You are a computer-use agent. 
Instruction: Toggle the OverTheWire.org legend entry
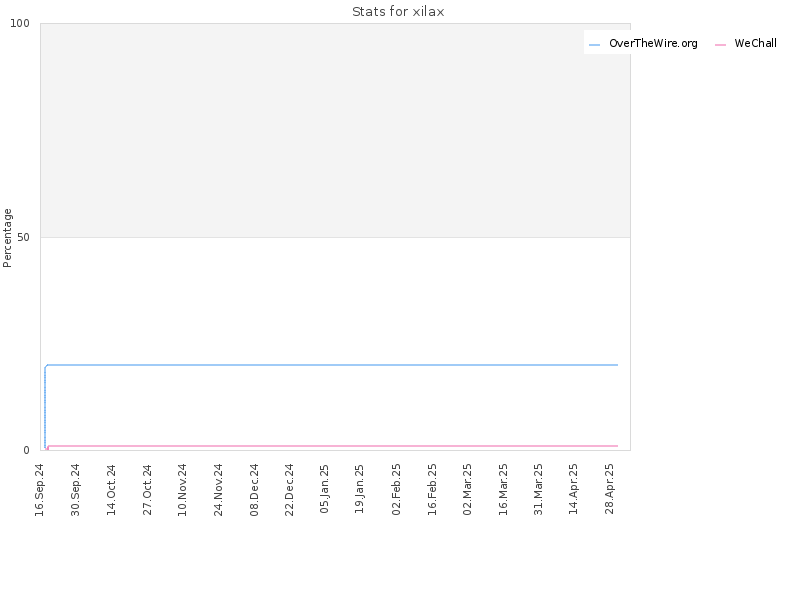tap(643, 43)
